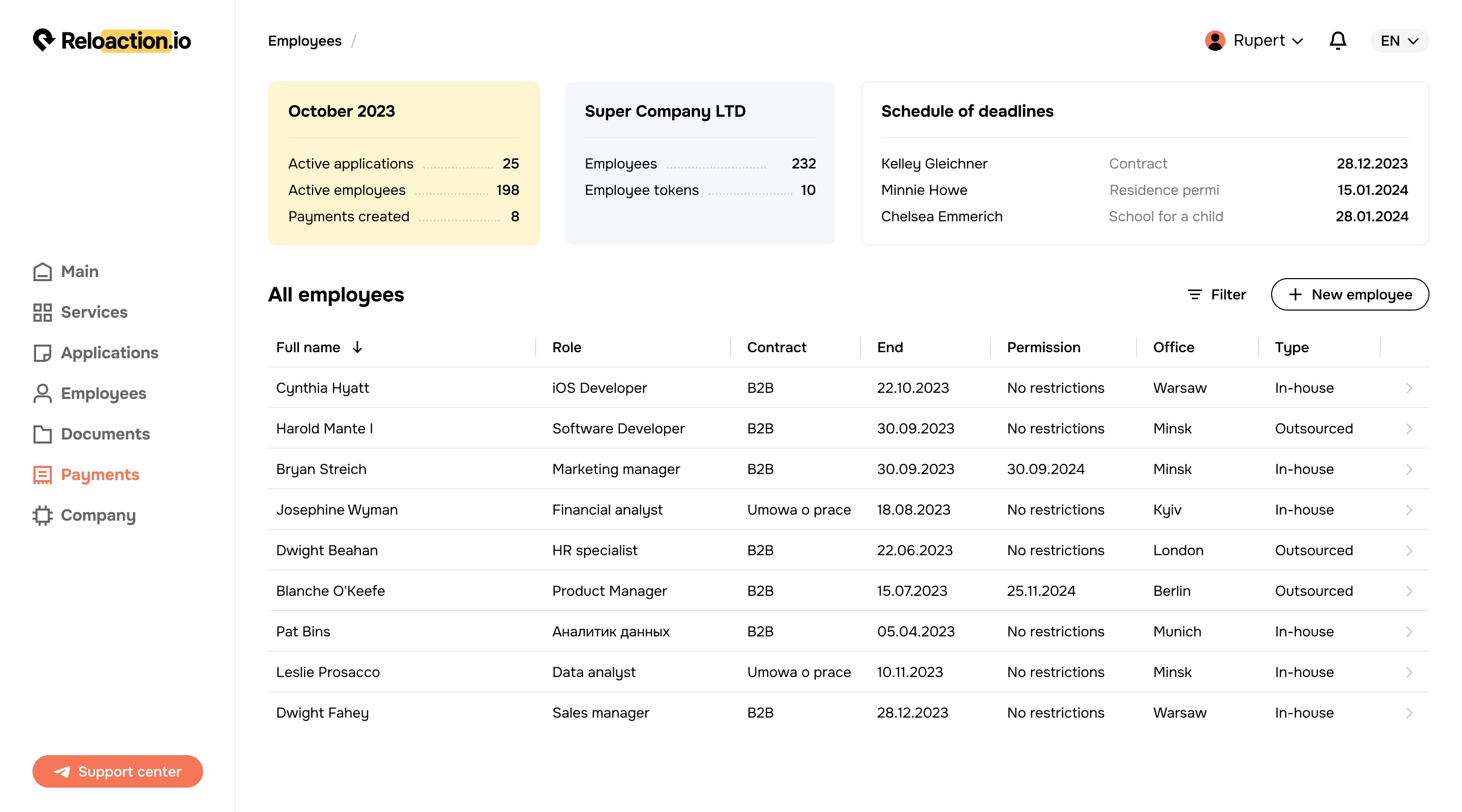The width and height of the screenshot is (1462, 812).
Task: Go to Employees in sidebar menu
Action: coord(103,393)
